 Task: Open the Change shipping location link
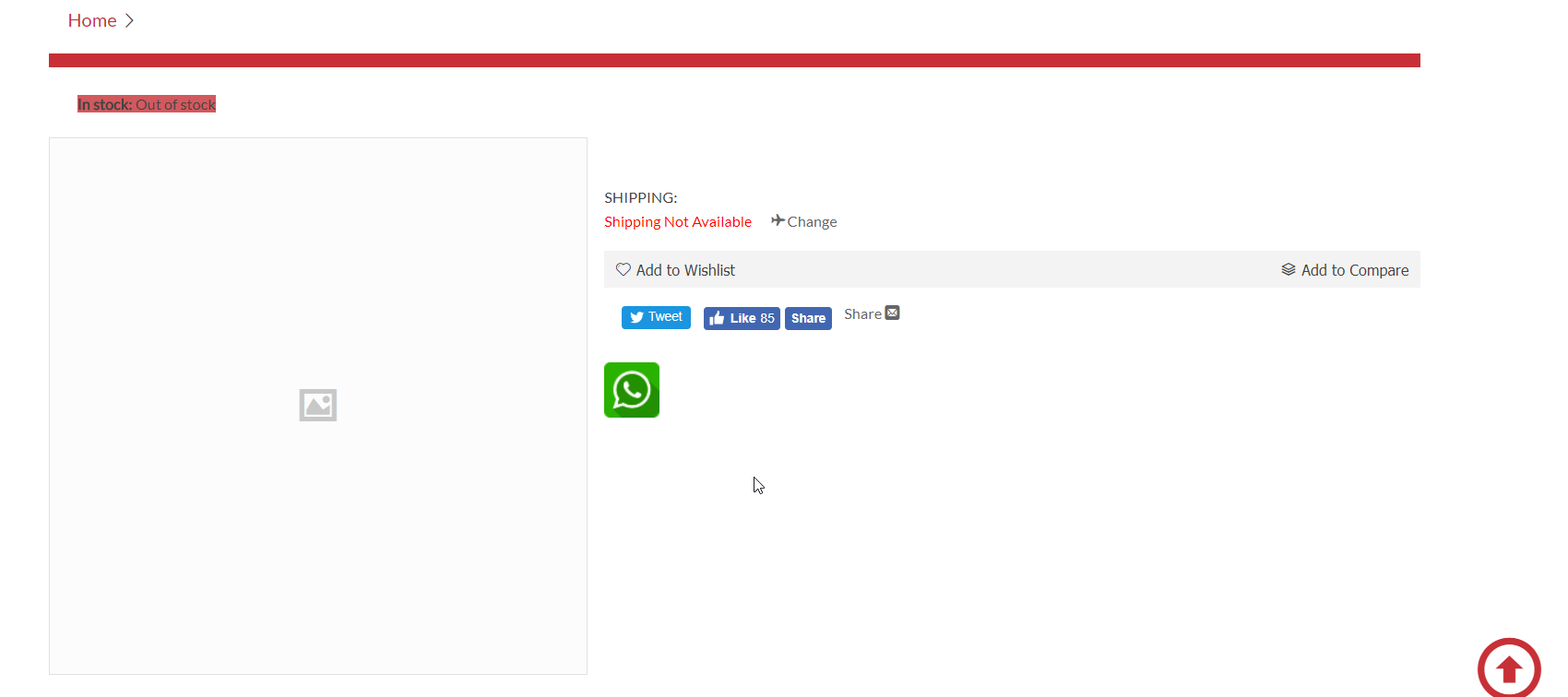pyautogui.click(x=812, y=222)
